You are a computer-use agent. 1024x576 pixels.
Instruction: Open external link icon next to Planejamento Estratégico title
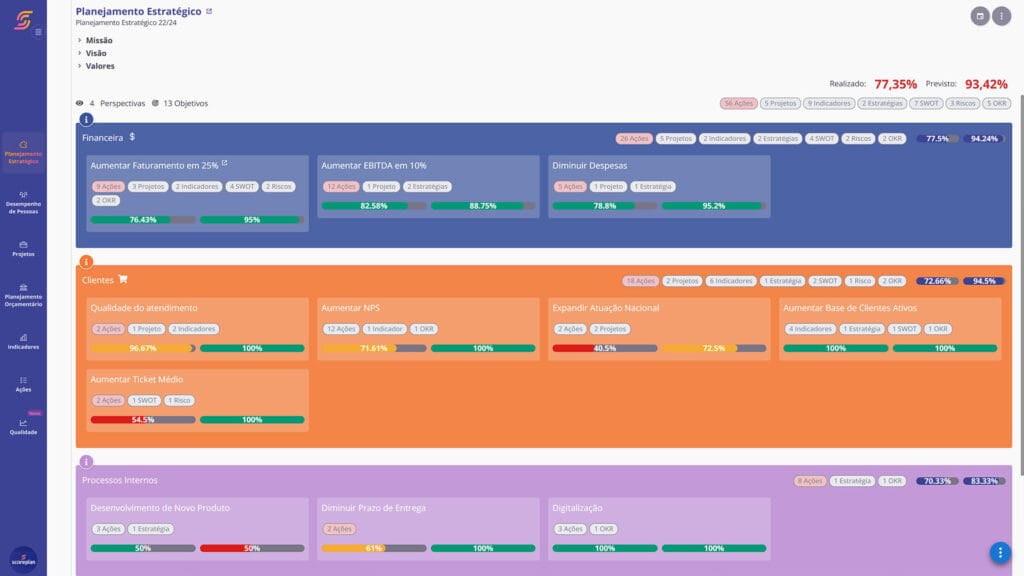tap(209, 11)
